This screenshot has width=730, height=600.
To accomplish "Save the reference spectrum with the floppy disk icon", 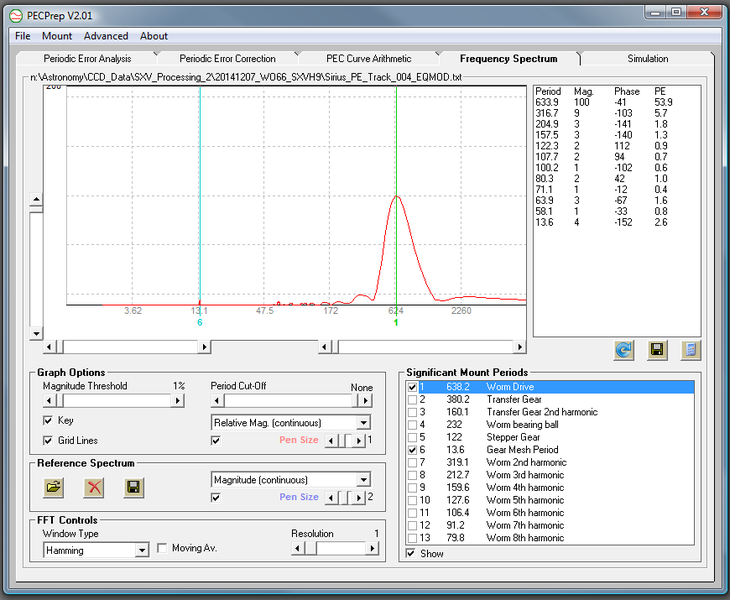I will tap(133, 487).
